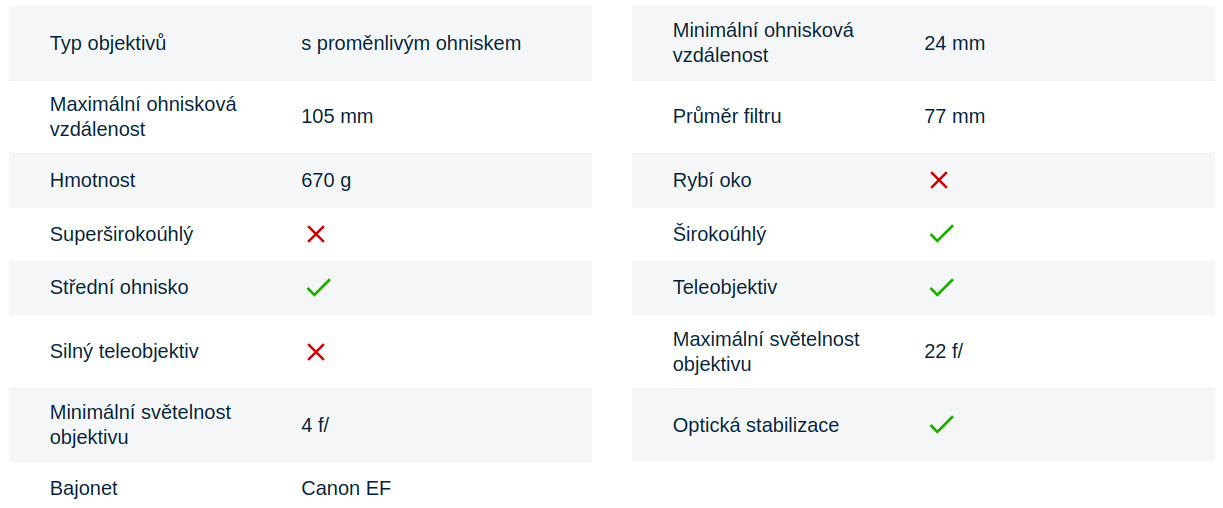Click green check icon for Širokoúhlý

pos(941,234)
